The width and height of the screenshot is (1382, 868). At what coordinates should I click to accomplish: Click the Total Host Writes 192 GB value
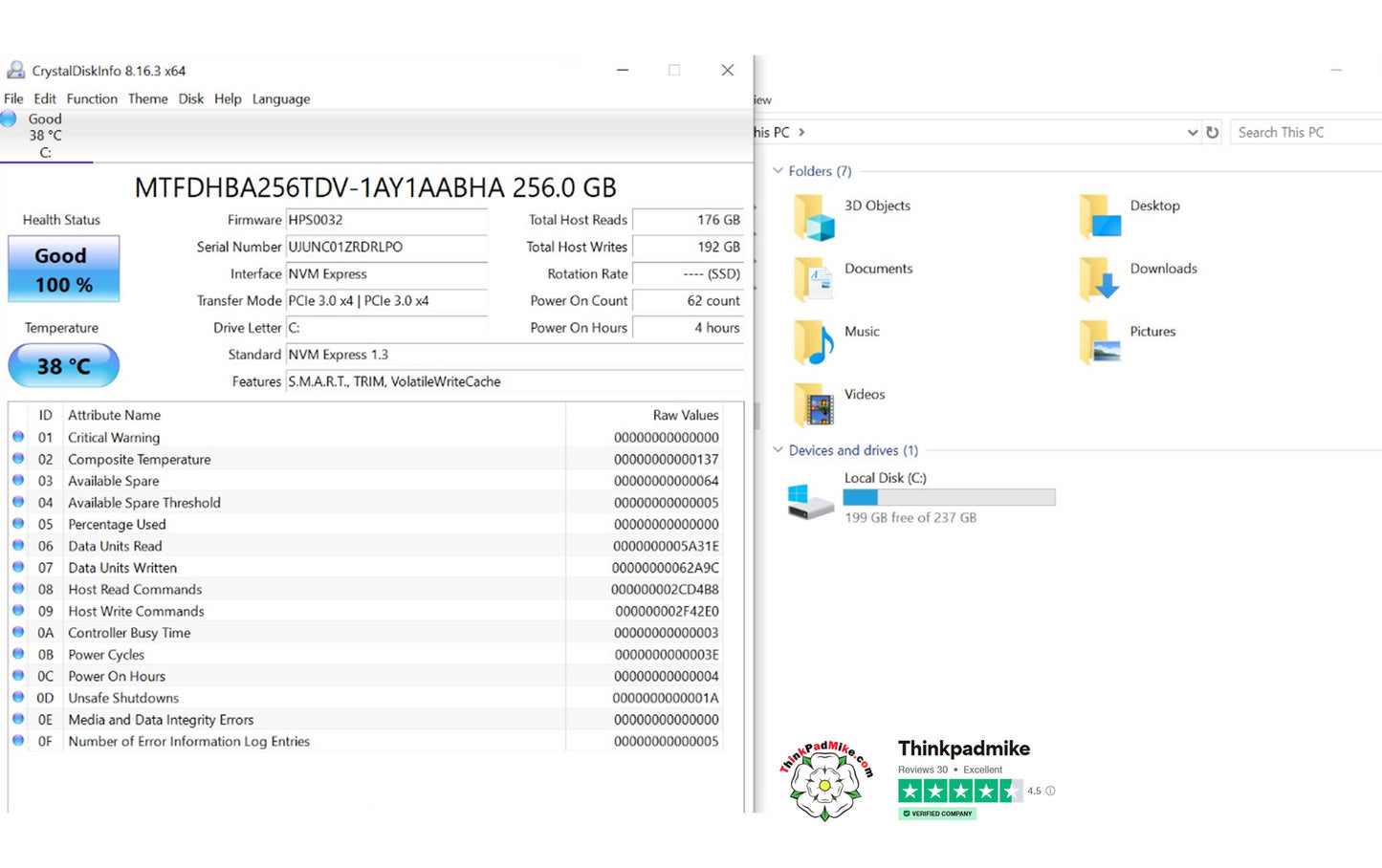pyautogui.click(x=688, y=247)
